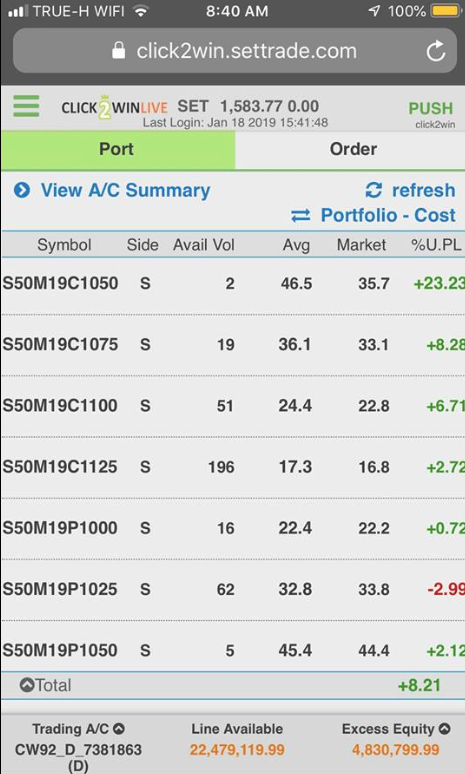Select the S50M19C1125 position row

coord(232,467)
